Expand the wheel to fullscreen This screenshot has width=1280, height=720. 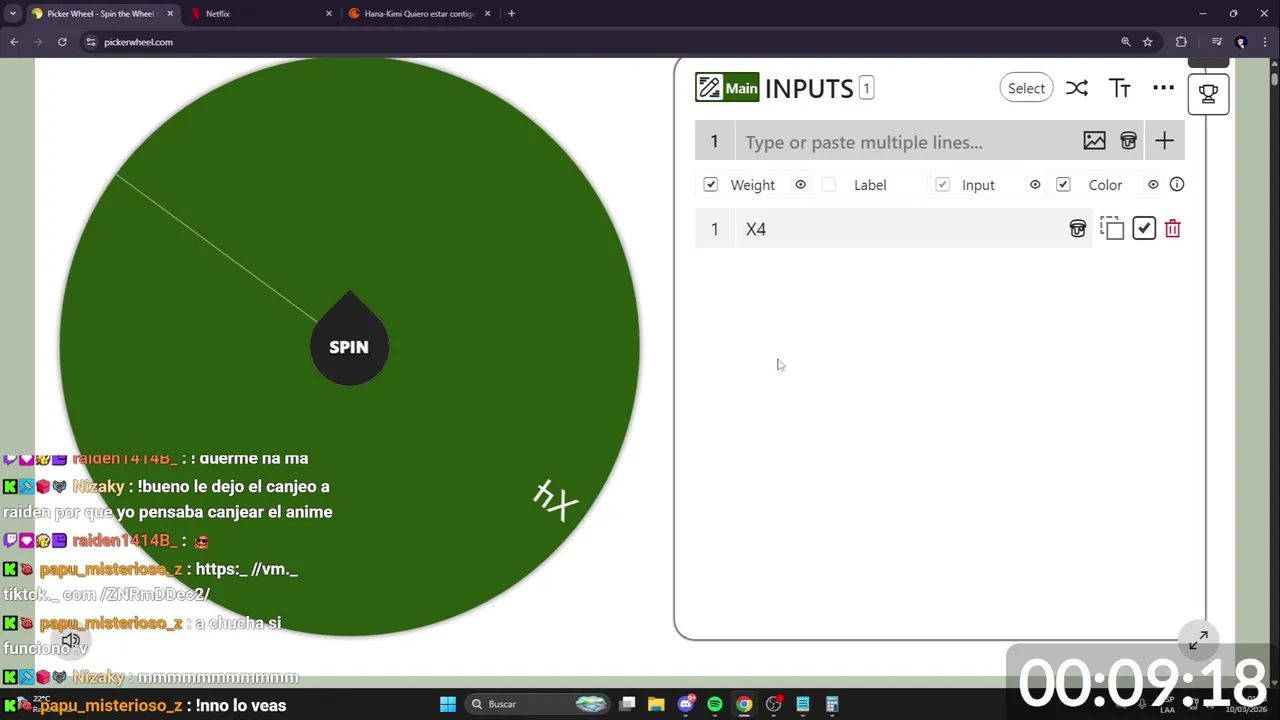pyautogui.click(x=1199, y=640)
